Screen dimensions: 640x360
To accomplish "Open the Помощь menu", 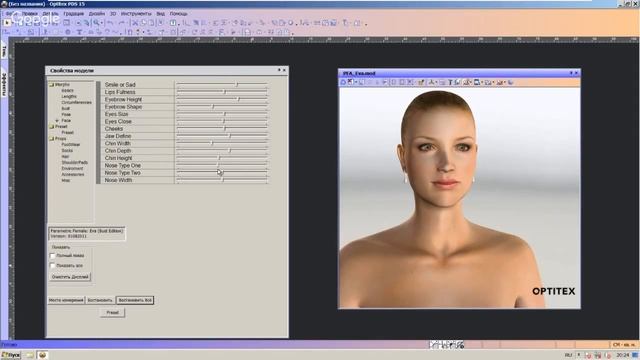I will [x=178, y=13].
